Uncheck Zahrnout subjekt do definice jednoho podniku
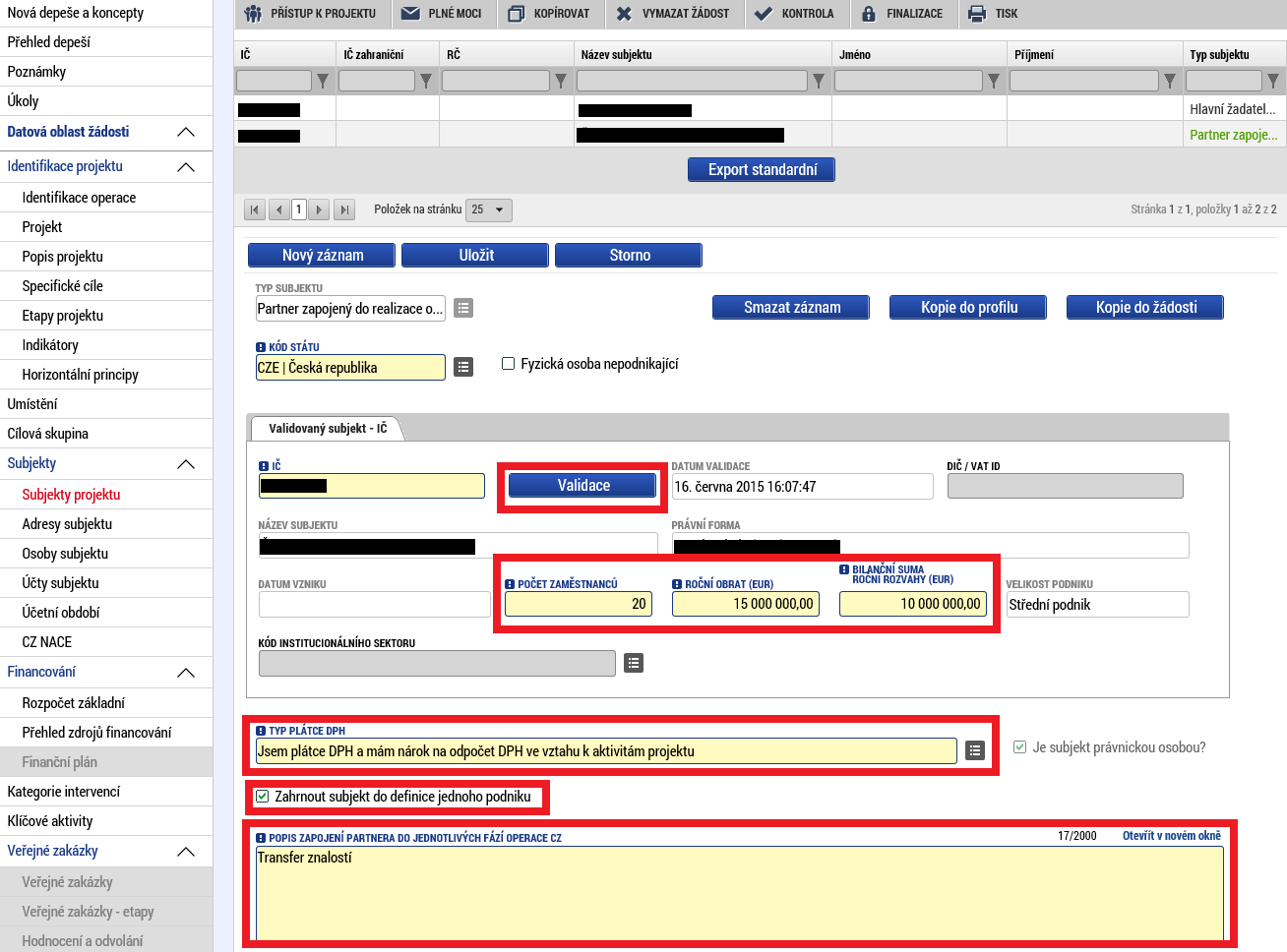This screenshot has height=952, width=1287. pos(263,797)
